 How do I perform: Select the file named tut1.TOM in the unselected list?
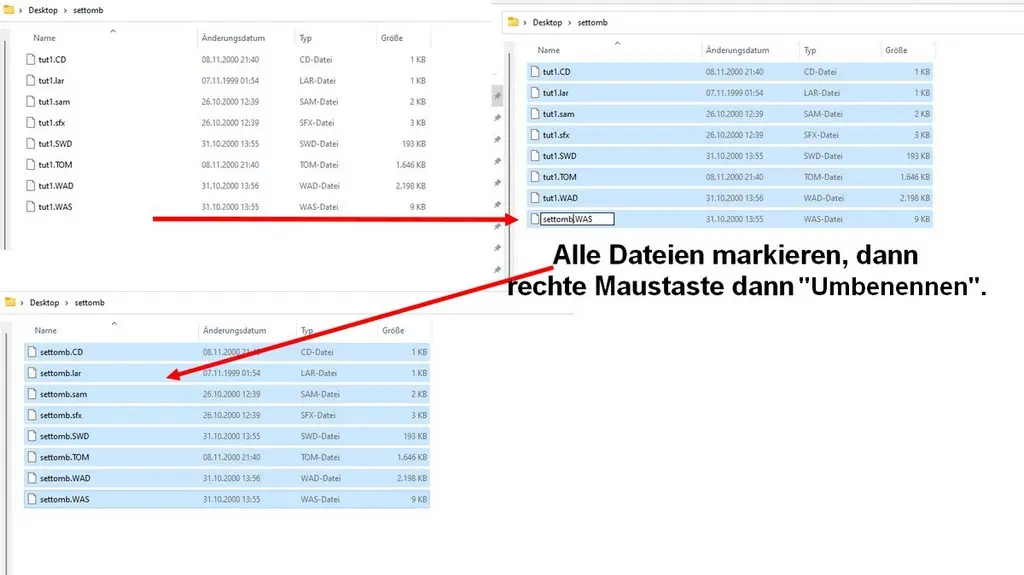click(55, 165)
